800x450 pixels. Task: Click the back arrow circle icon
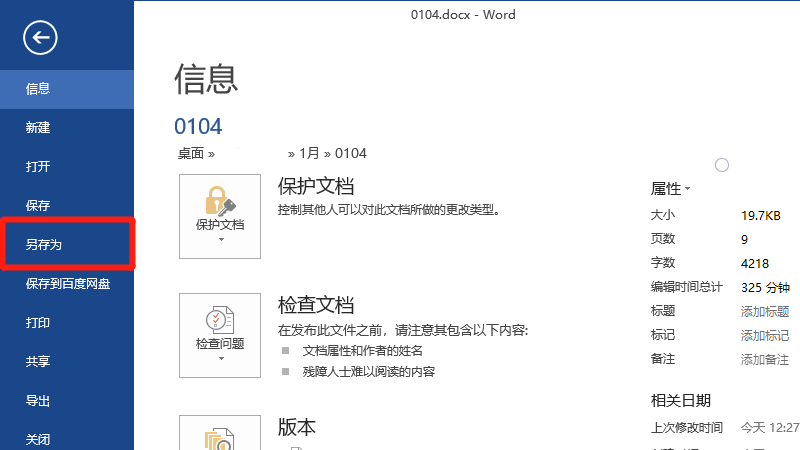coord(41,38)
